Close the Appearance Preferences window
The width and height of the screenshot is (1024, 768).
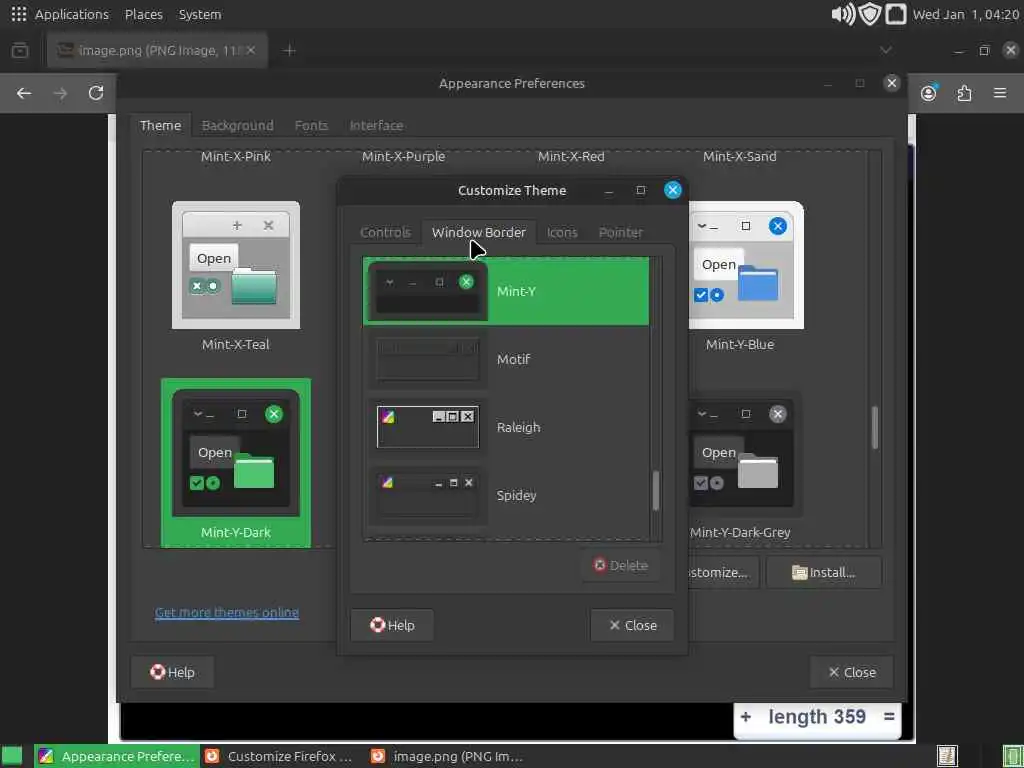tap(891, 83)
